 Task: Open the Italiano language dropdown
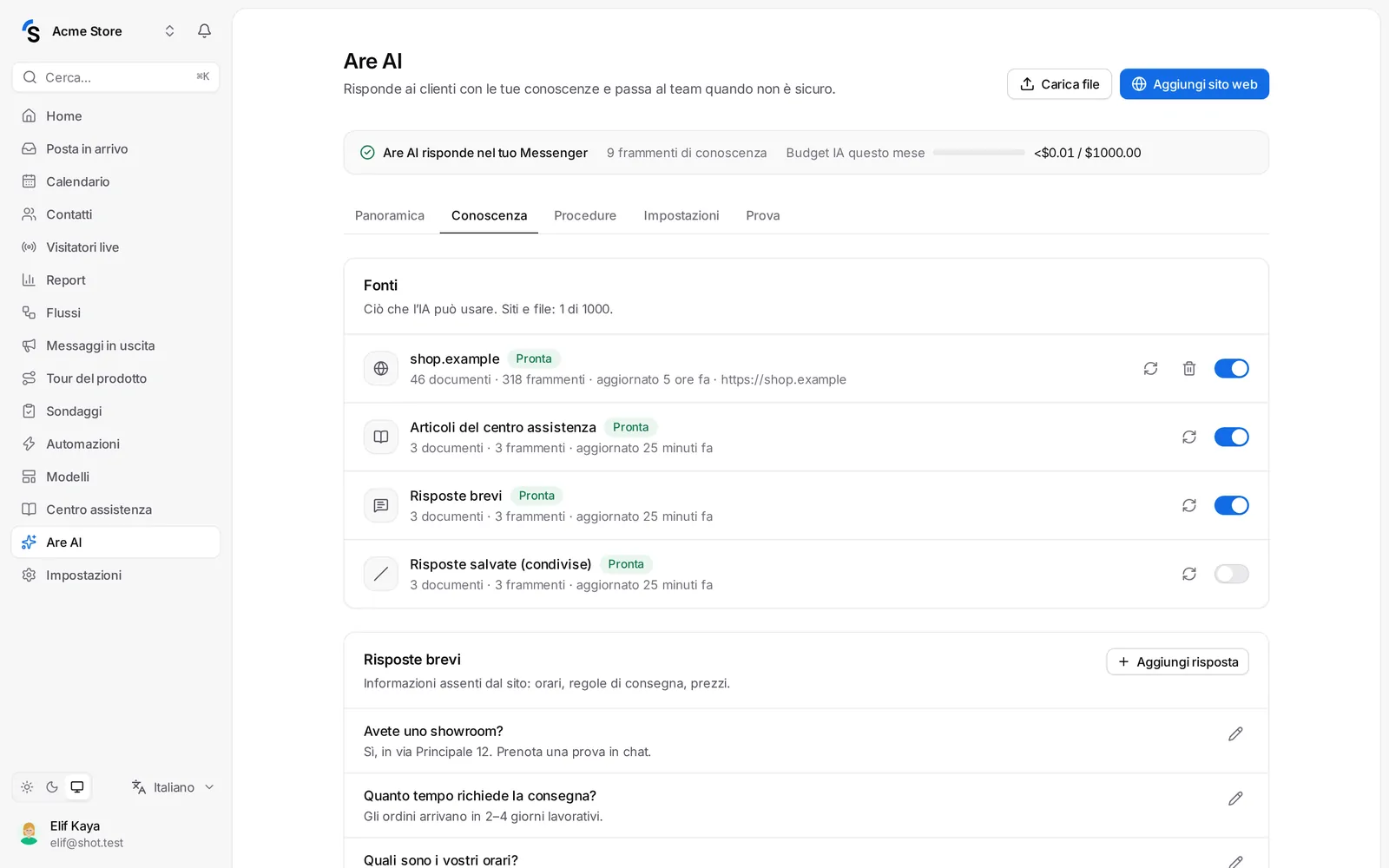point(173,787)
